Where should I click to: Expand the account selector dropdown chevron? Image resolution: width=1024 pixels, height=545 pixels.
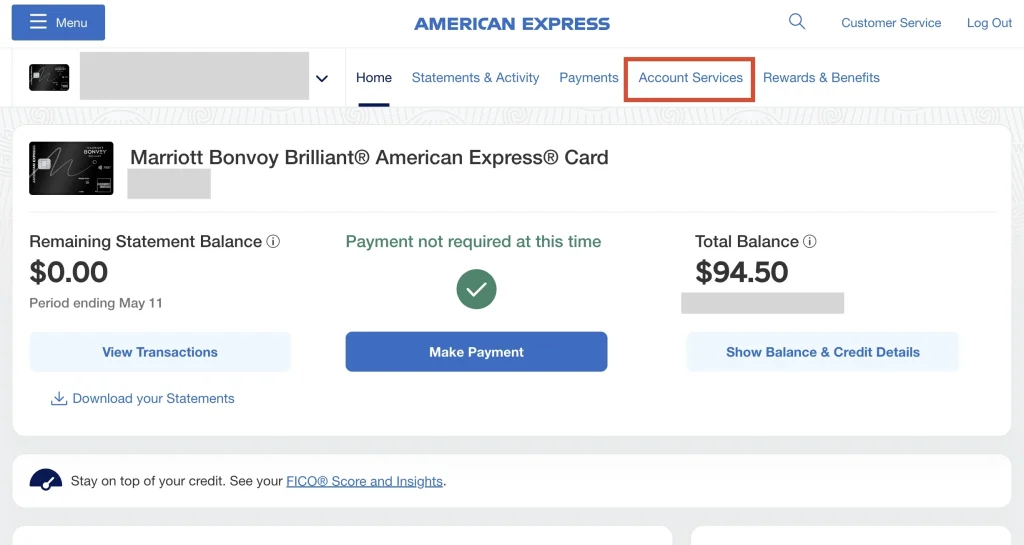click(x=322, y=78)
